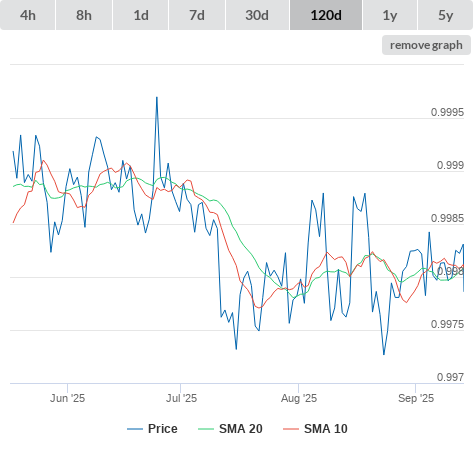Open the 7d chart view

coord(197,15)
